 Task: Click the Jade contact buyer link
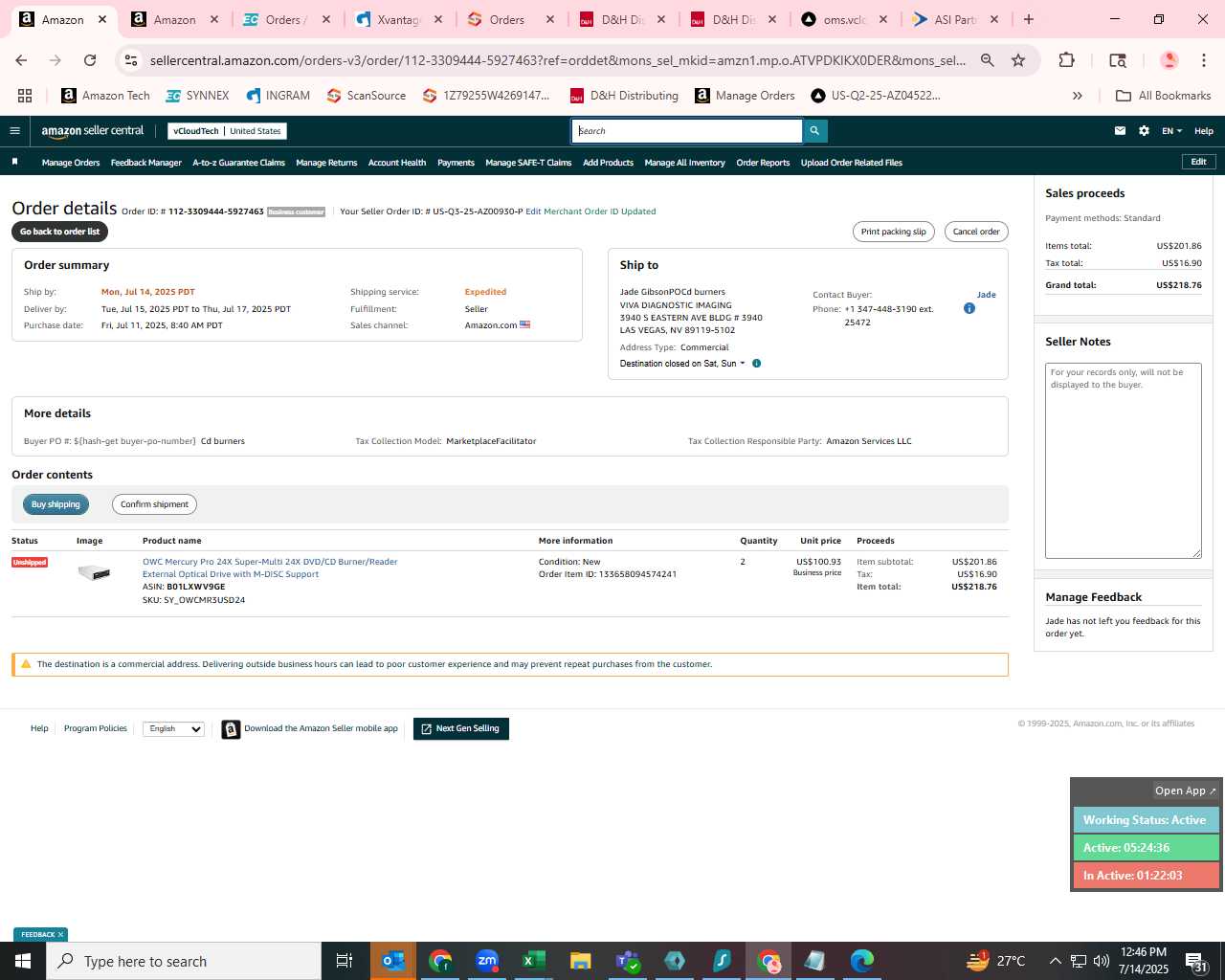[x=986, y=295]
